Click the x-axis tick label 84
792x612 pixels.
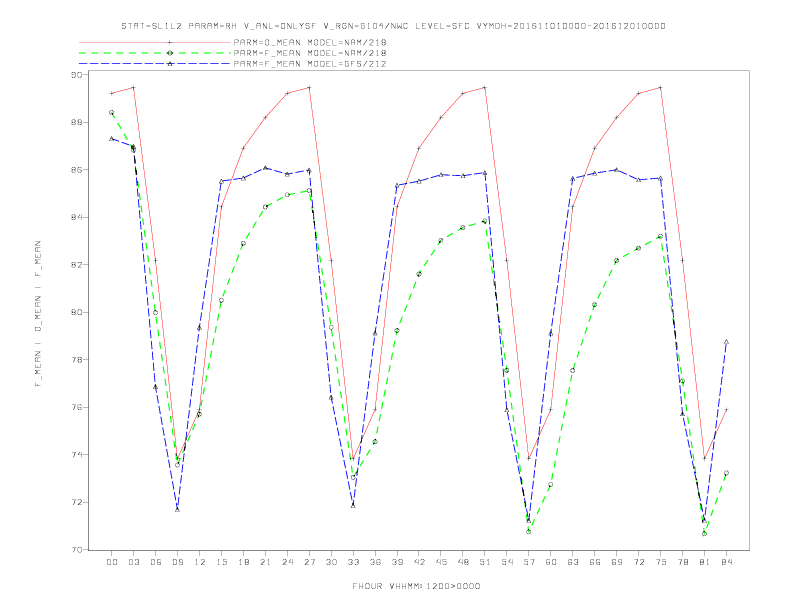tap(727, 562)
